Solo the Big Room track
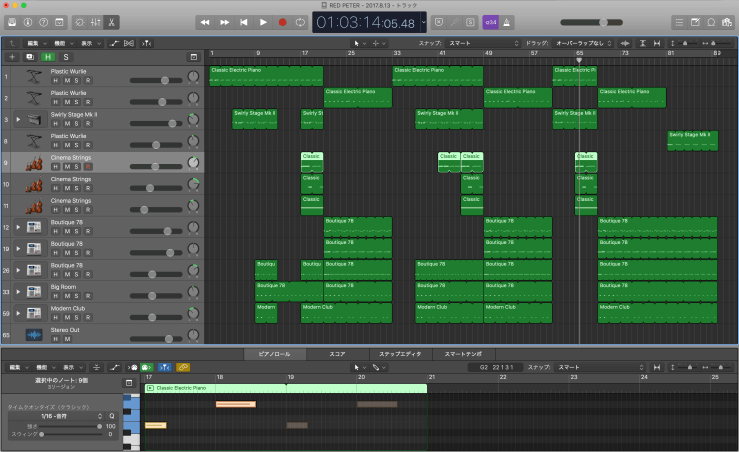This screenshot has height=452, width=739. (77, 296)
